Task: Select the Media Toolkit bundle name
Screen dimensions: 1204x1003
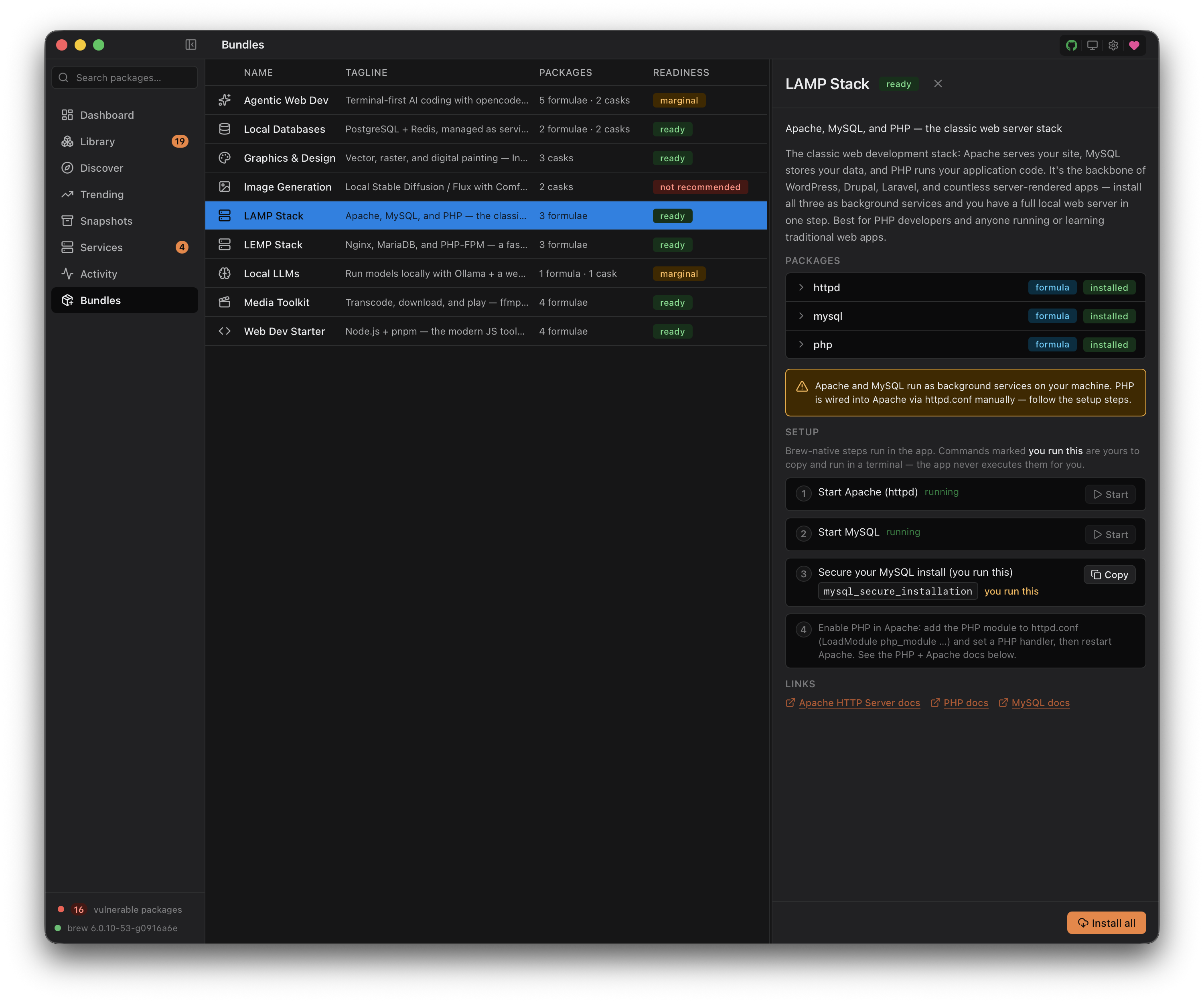Action: pyautogui.click(x=276, y=302)
